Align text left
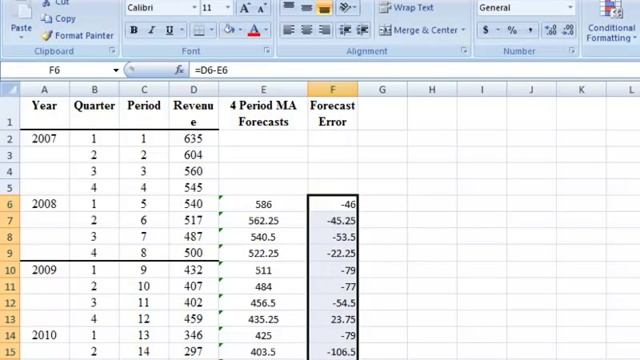640x360 pixels. [x=289, y=30]
